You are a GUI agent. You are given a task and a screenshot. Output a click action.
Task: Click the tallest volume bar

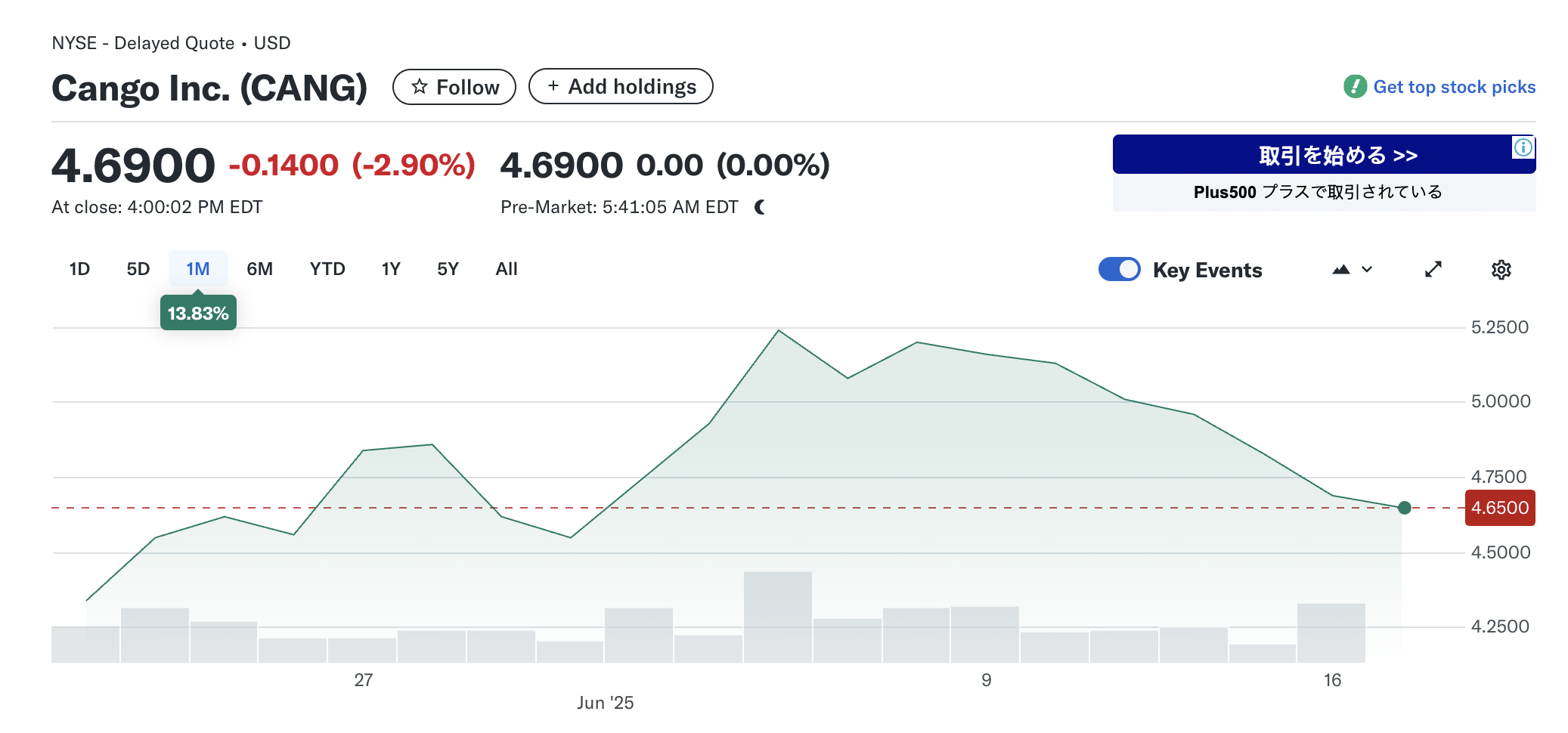pyautogui.click(x=778, y=617)
